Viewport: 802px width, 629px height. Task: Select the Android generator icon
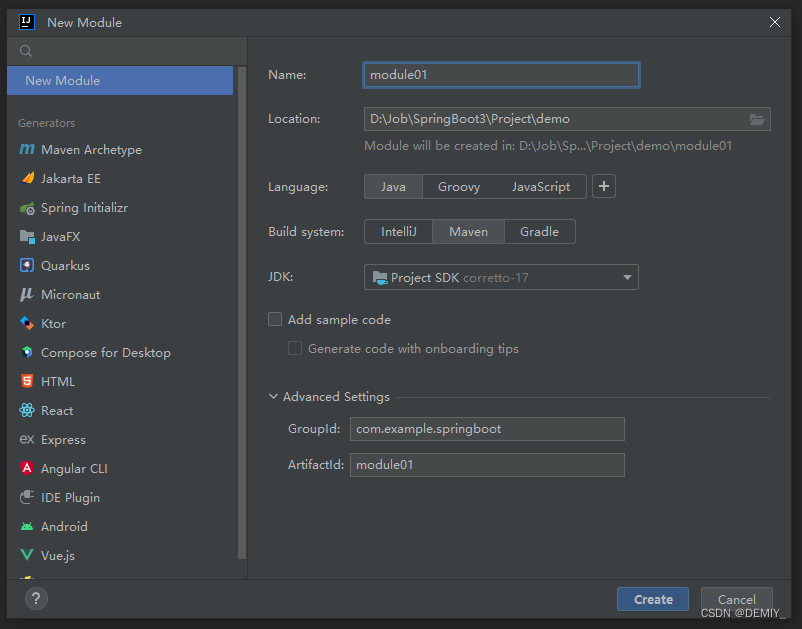27,526
